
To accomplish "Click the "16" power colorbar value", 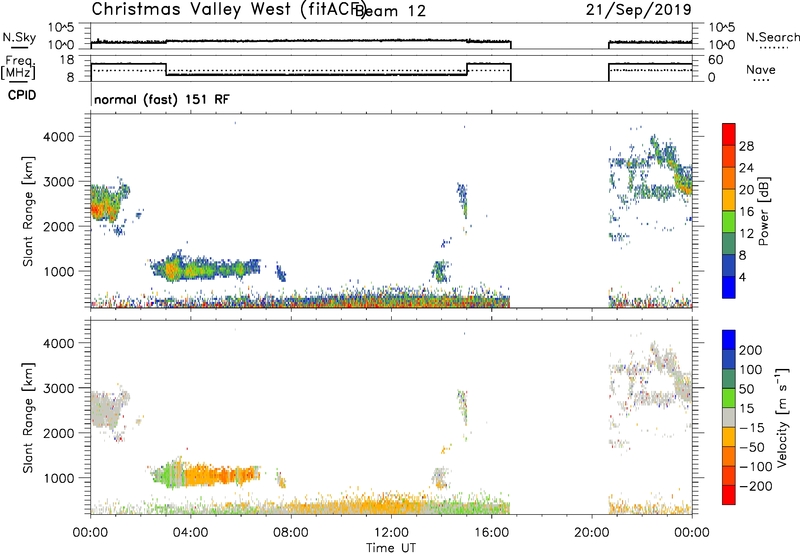I will (x=746, y=212).
